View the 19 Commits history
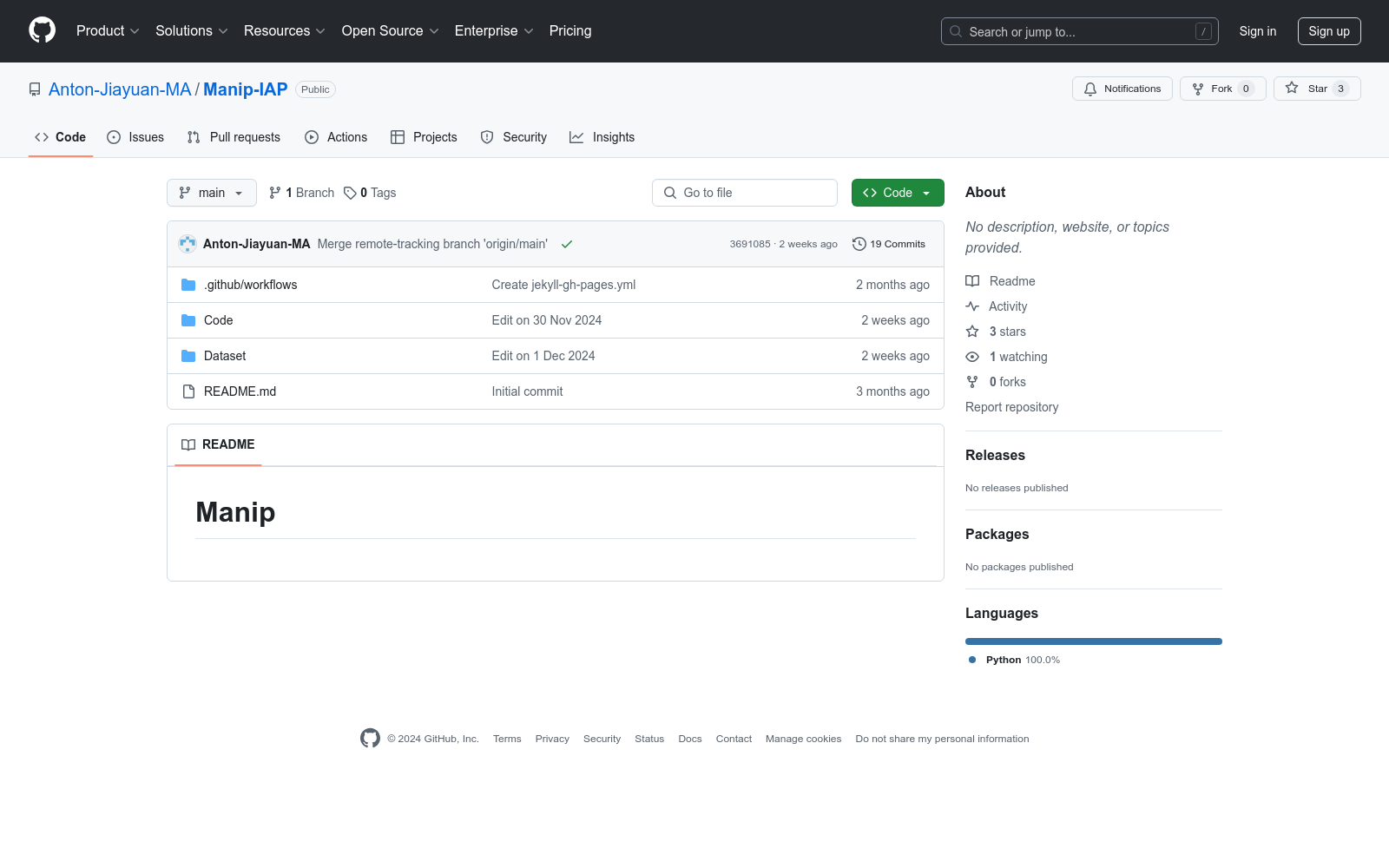Image resolution: width=1389 pixels, height=868 pixels. click(889, 244)
